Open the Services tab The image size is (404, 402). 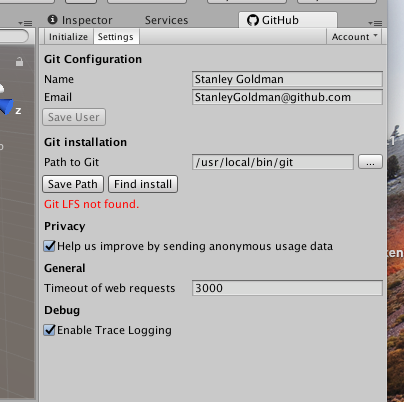pyautogui.click(x=166, y=20)
